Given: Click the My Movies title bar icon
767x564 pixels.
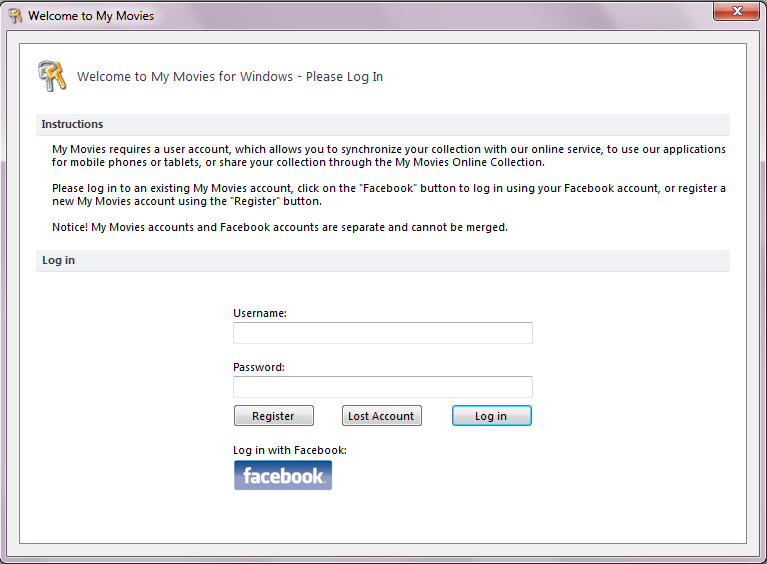Looking at the screenshot, I should (x=15, y=16).
